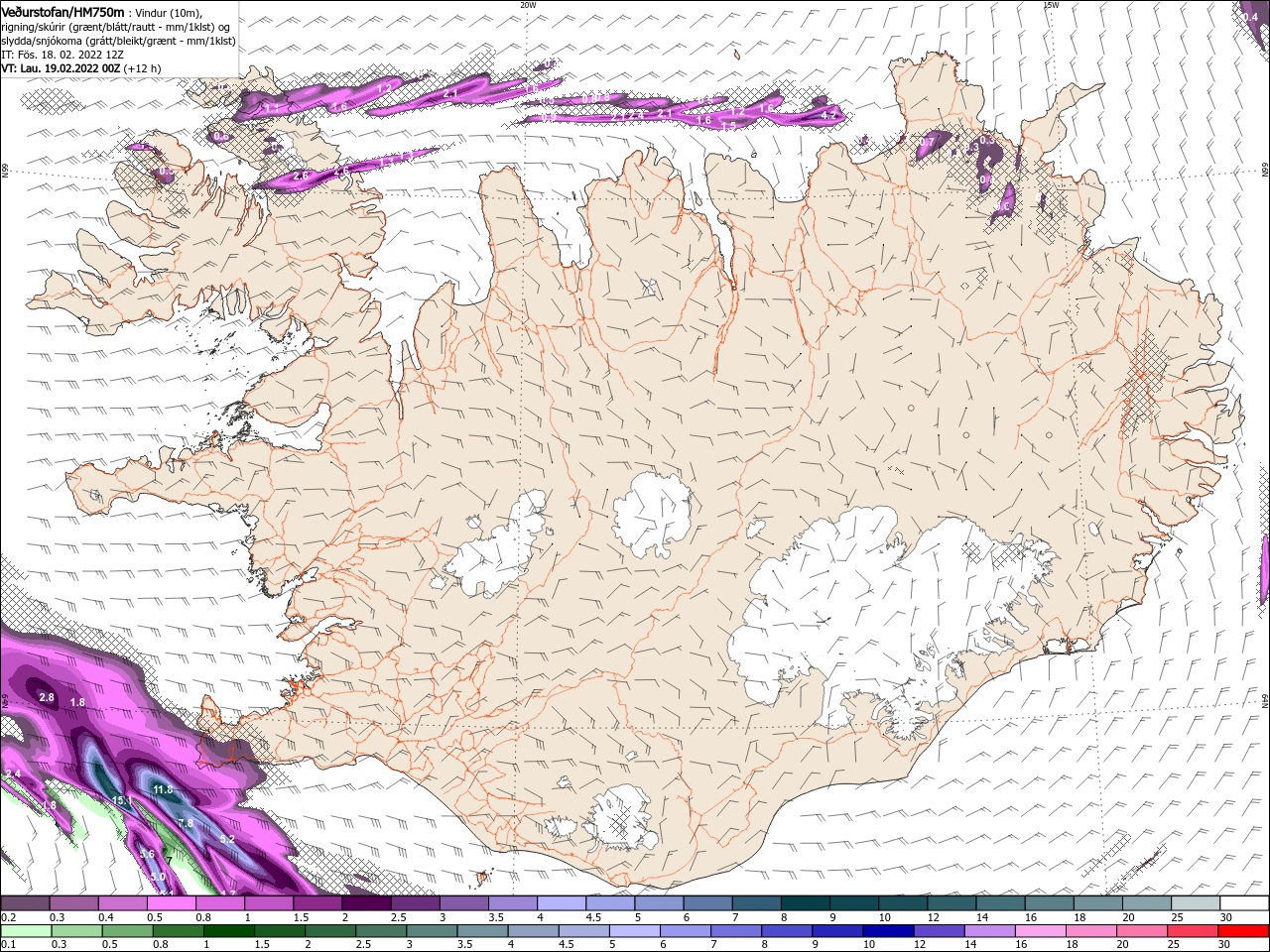Pick the dark navy 10 swatch on rain scale
Image resolution: width=1270 pixels, height=952 pixels.
pos(886,931)
